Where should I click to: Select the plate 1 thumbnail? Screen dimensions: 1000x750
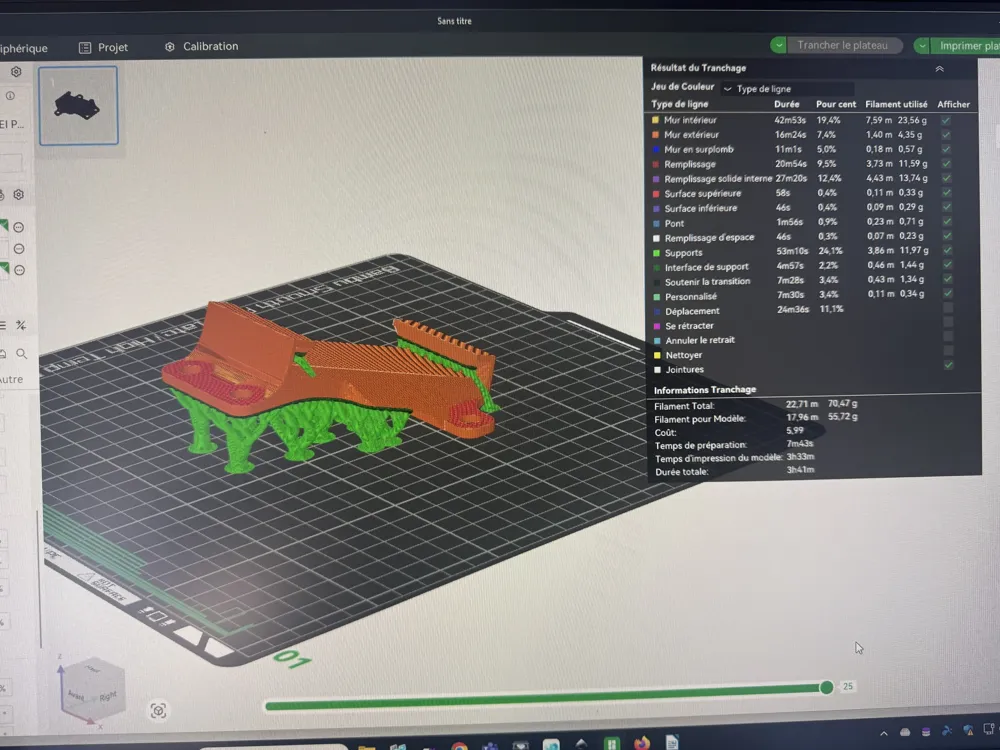point(78,105)
